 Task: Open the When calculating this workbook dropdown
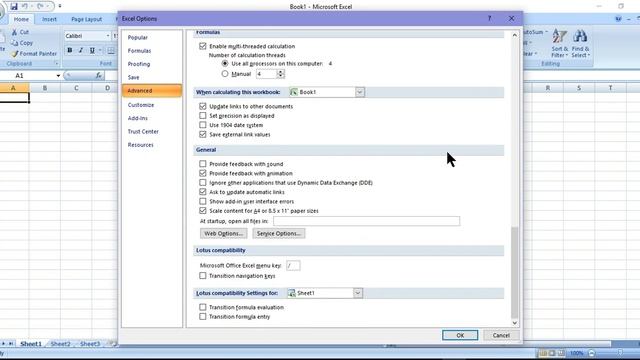click(360, 92)
